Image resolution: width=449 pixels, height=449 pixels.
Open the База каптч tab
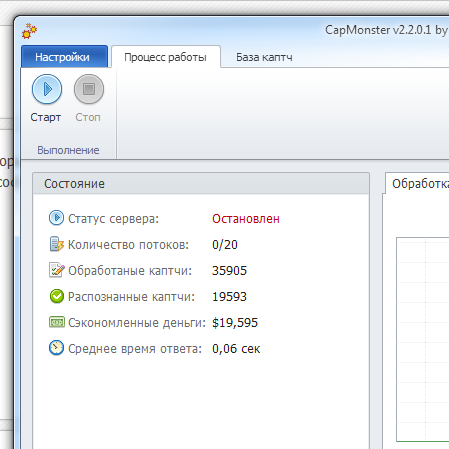click(x=264, y=57)
